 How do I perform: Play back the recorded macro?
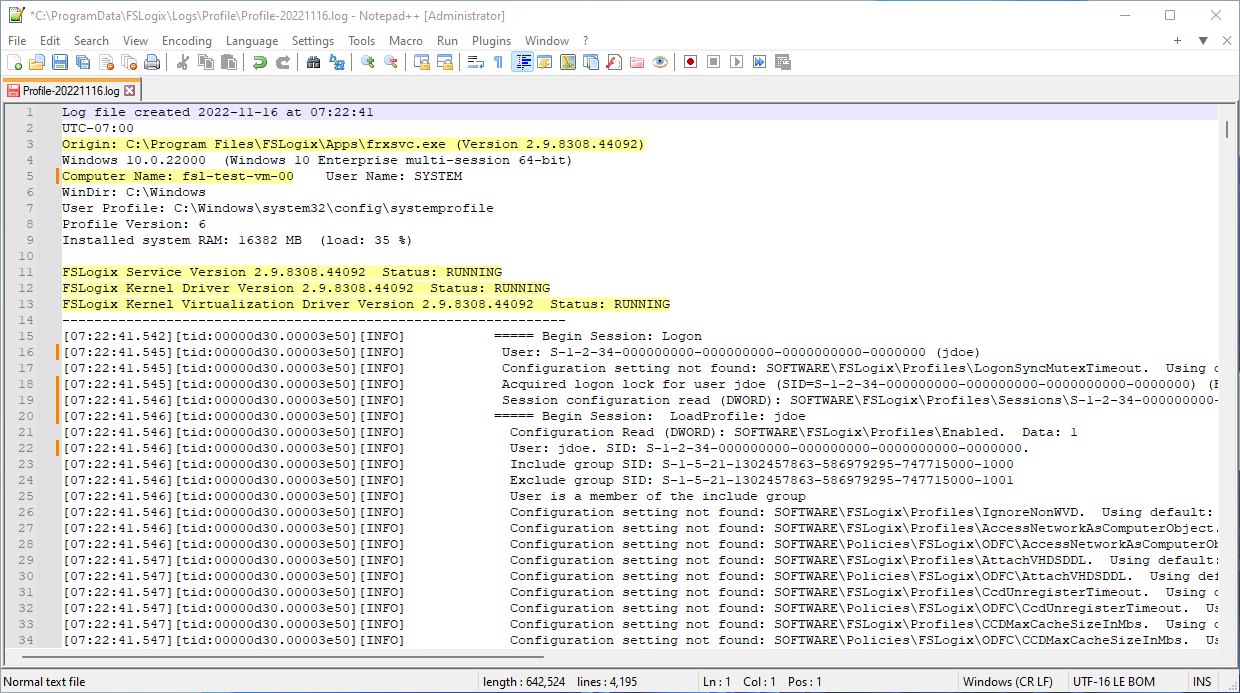(737, 62)
